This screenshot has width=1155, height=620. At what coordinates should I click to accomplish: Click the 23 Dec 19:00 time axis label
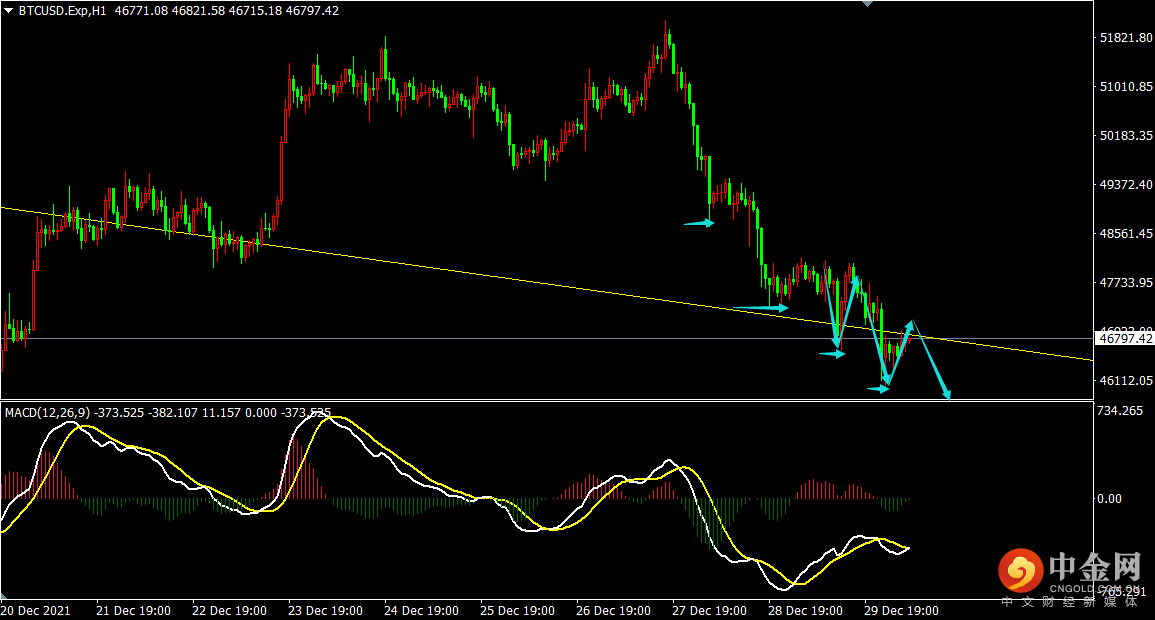[326, 610]
